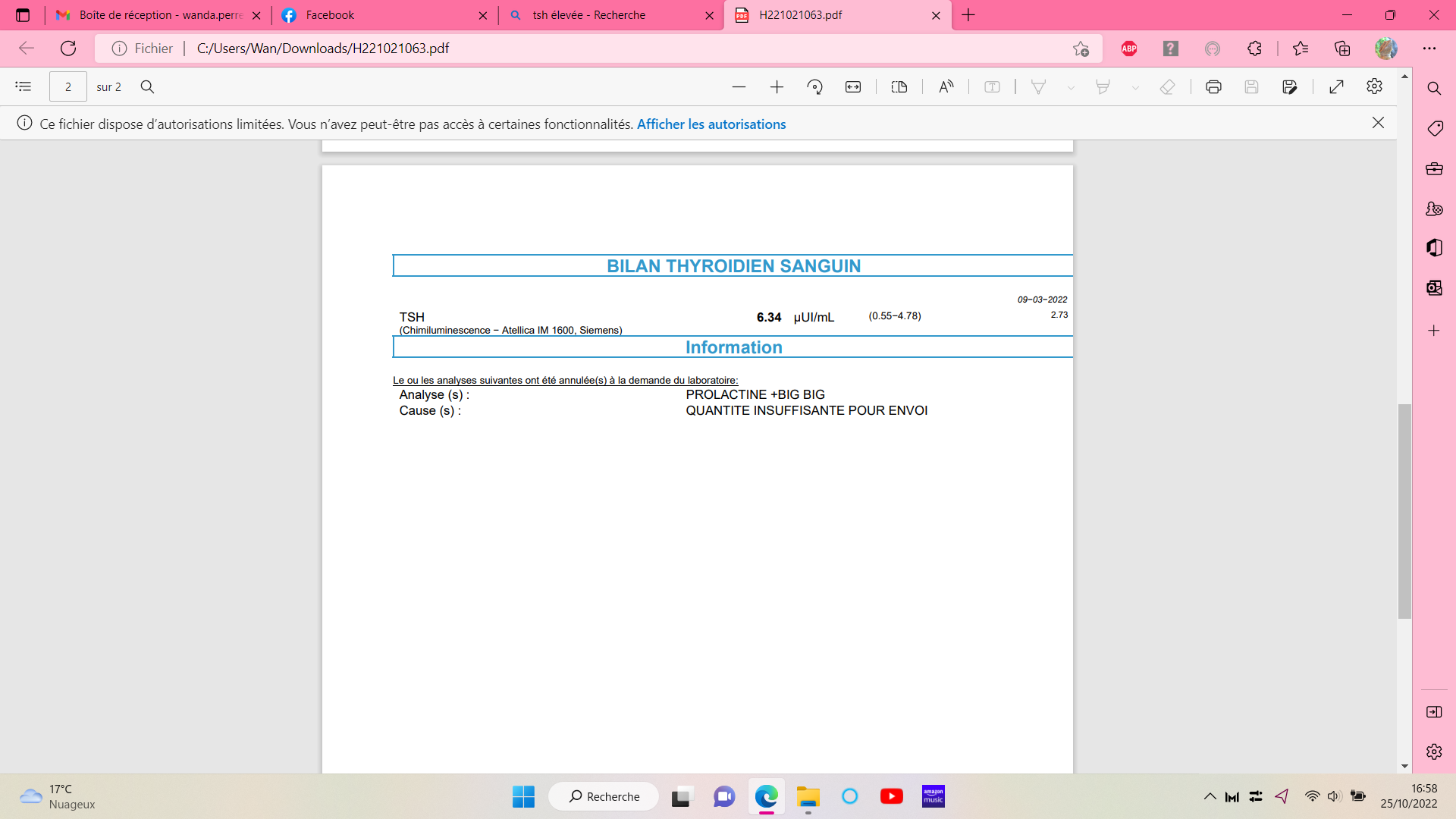
Task: Click the page number input field
Action: coord(68,87)
